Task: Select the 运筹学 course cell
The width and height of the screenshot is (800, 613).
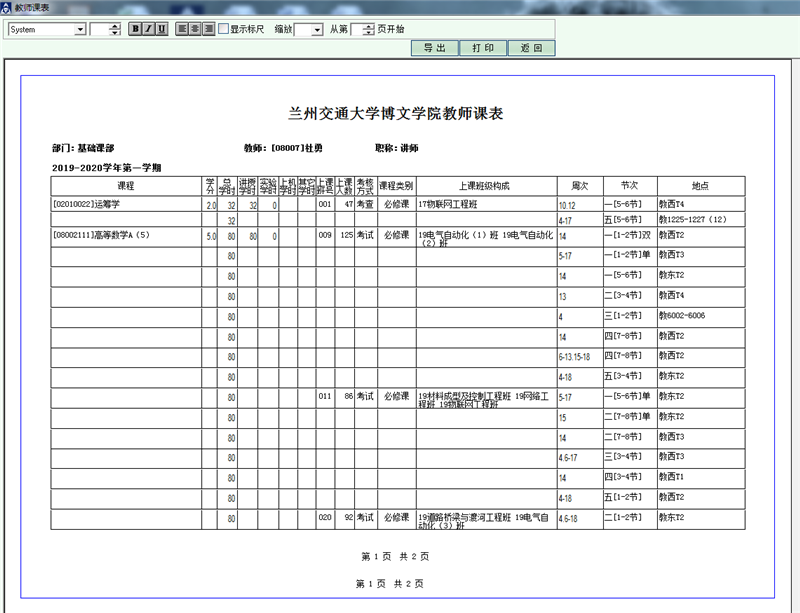Action: [x=126, y=204]
